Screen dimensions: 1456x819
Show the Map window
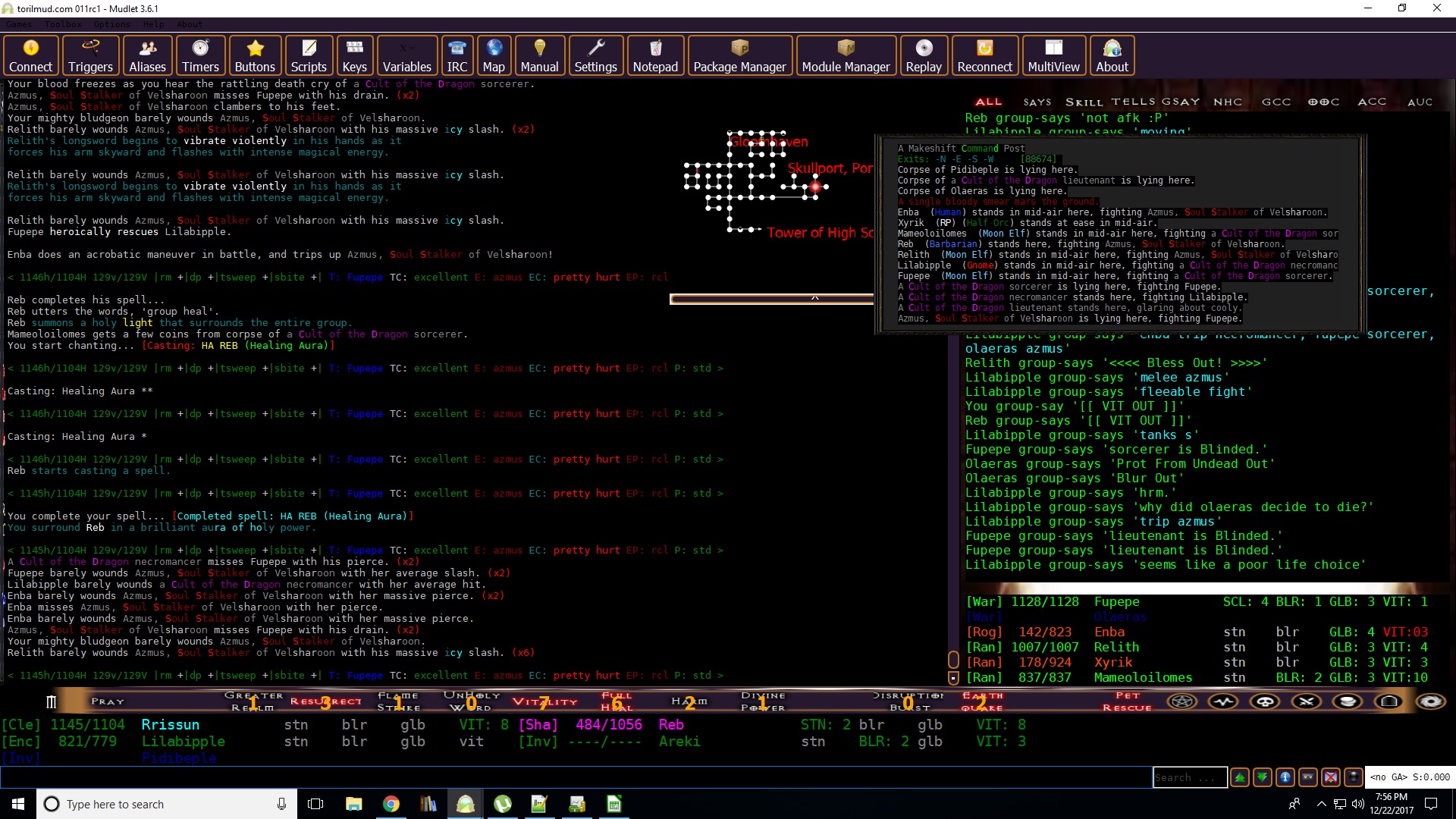pyautogui.click(x=494, y=56)
